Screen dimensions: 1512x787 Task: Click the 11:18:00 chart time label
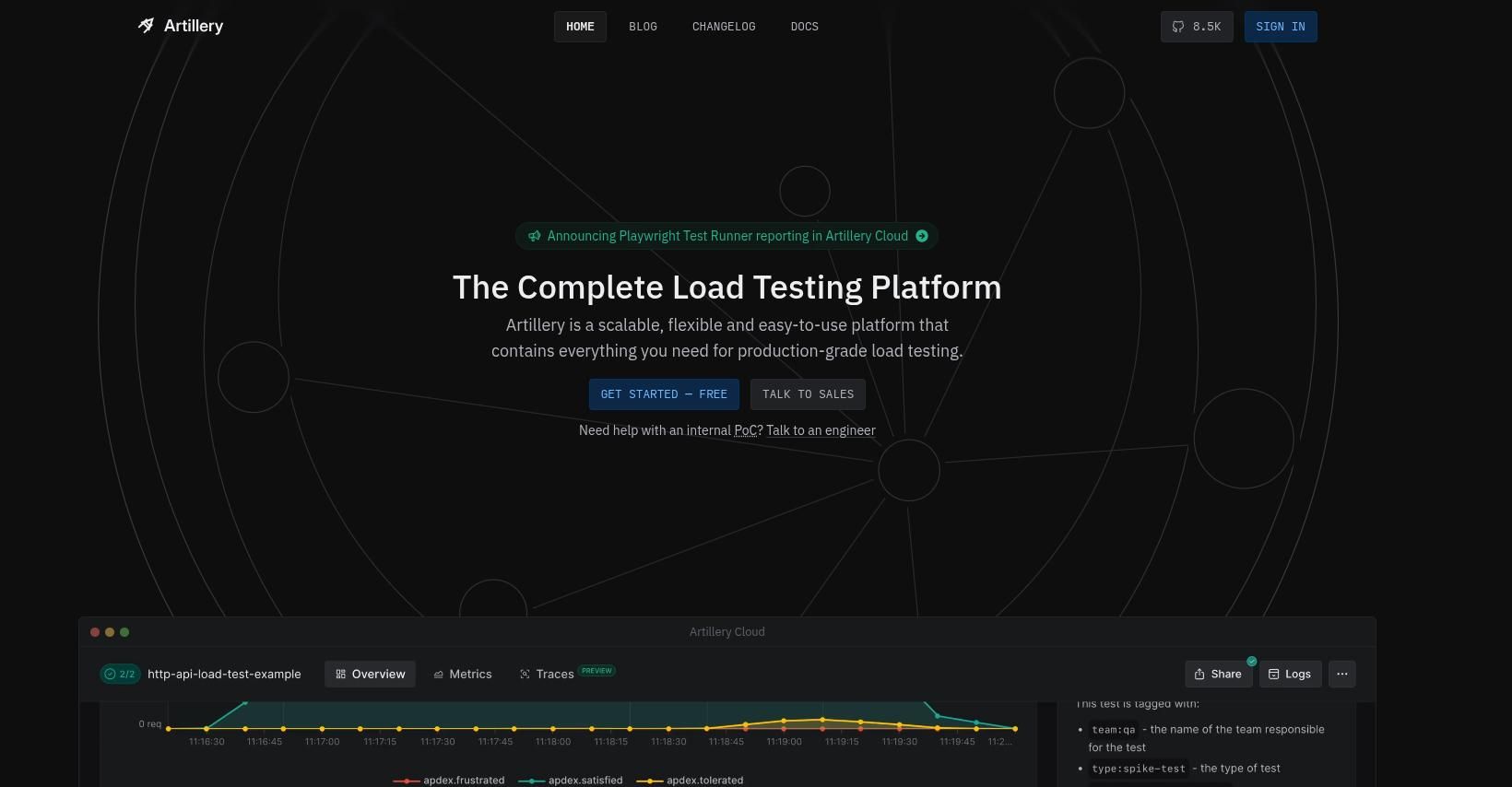[553, 741]
